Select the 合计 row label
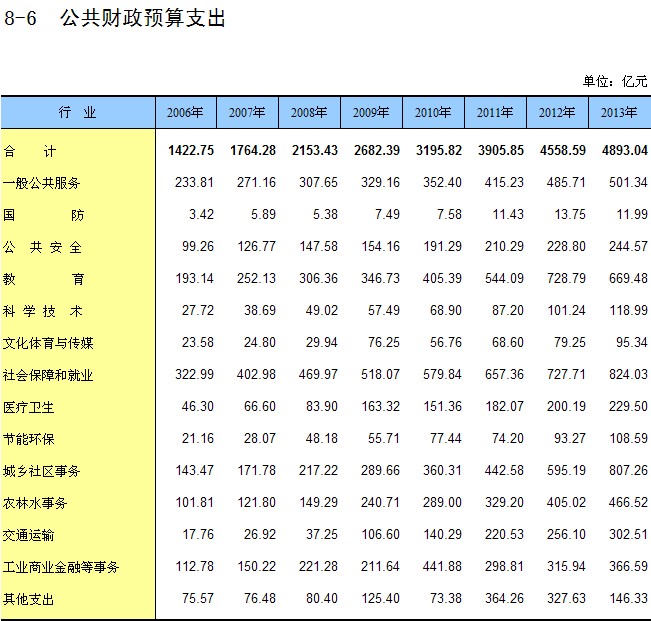Image resolution: width=651 pixels, height=621 pixels. [29, 151]
